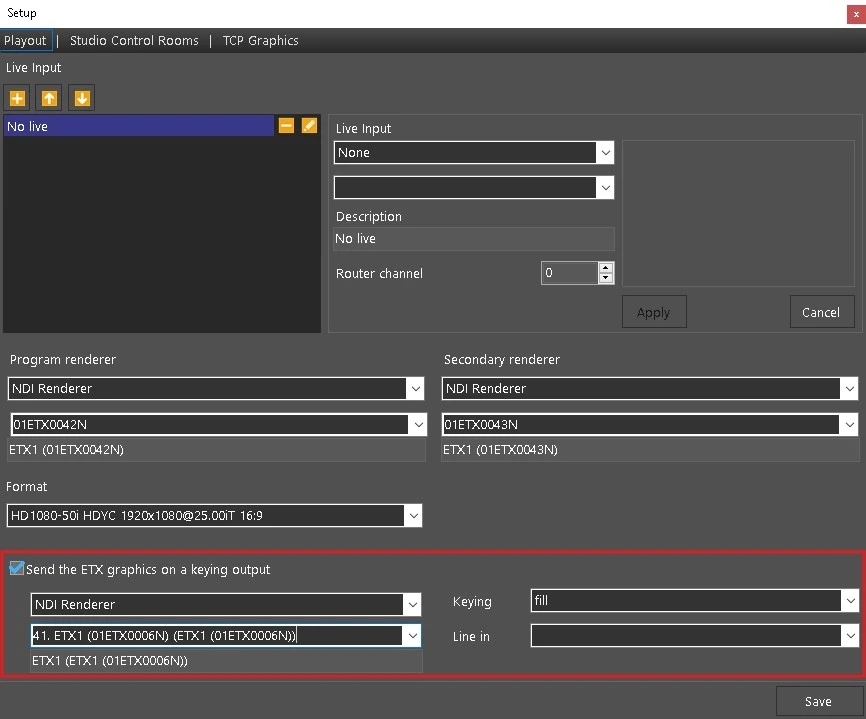Uncheck Send the ETX graphics on keying output
Image resolution: width=866 pixels, height=719 pixels.
(x=17, y=569)
